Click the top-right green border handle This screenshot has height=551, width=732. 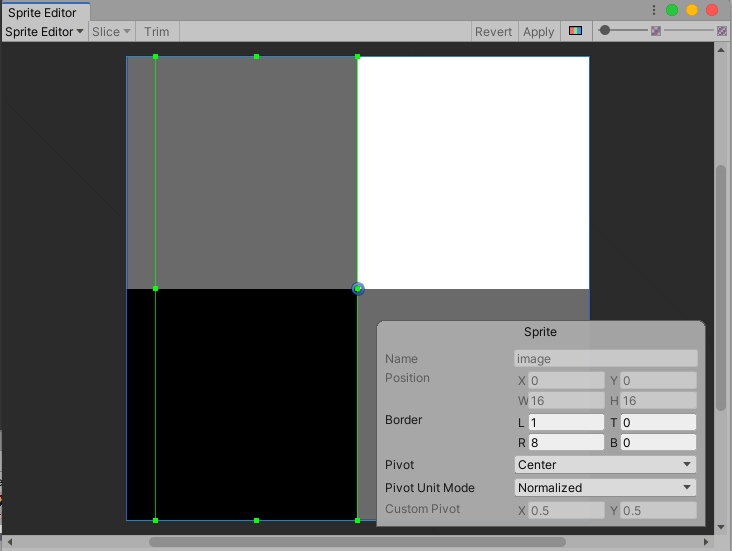[358, 57]
